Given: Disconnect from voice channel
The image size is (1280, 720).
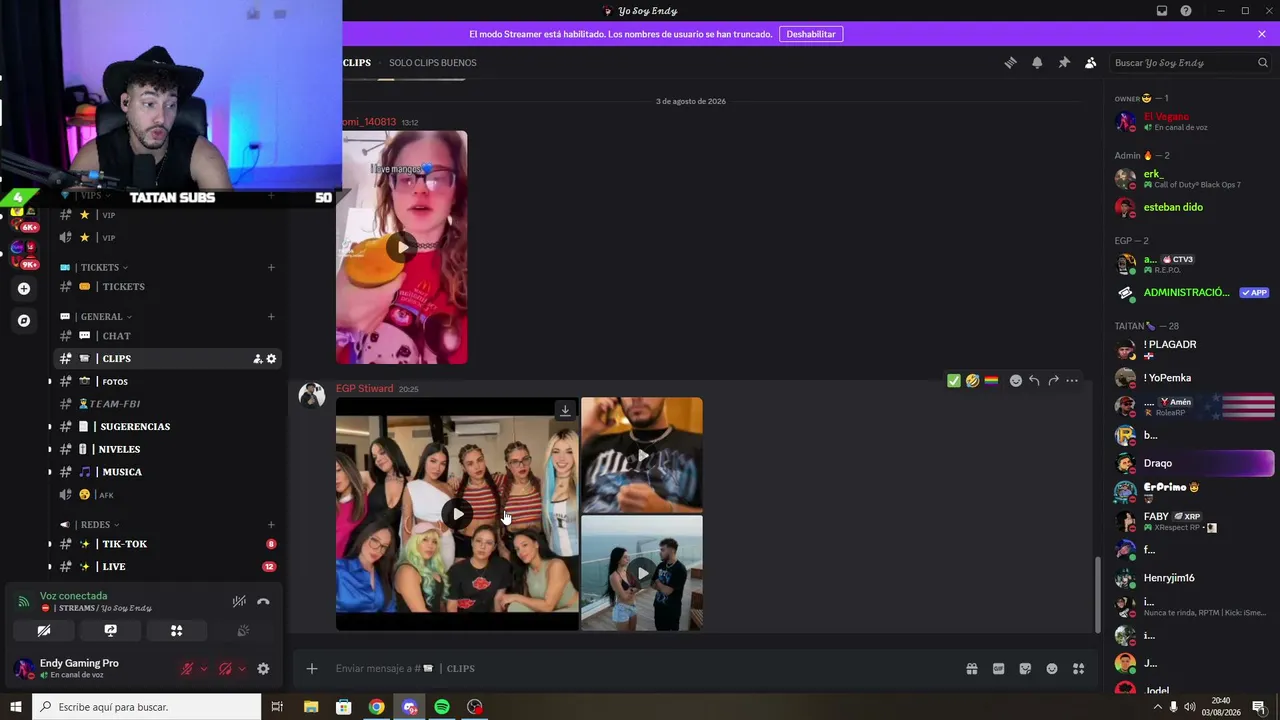Looking at the screenshot, I should [x=263, y=602].
